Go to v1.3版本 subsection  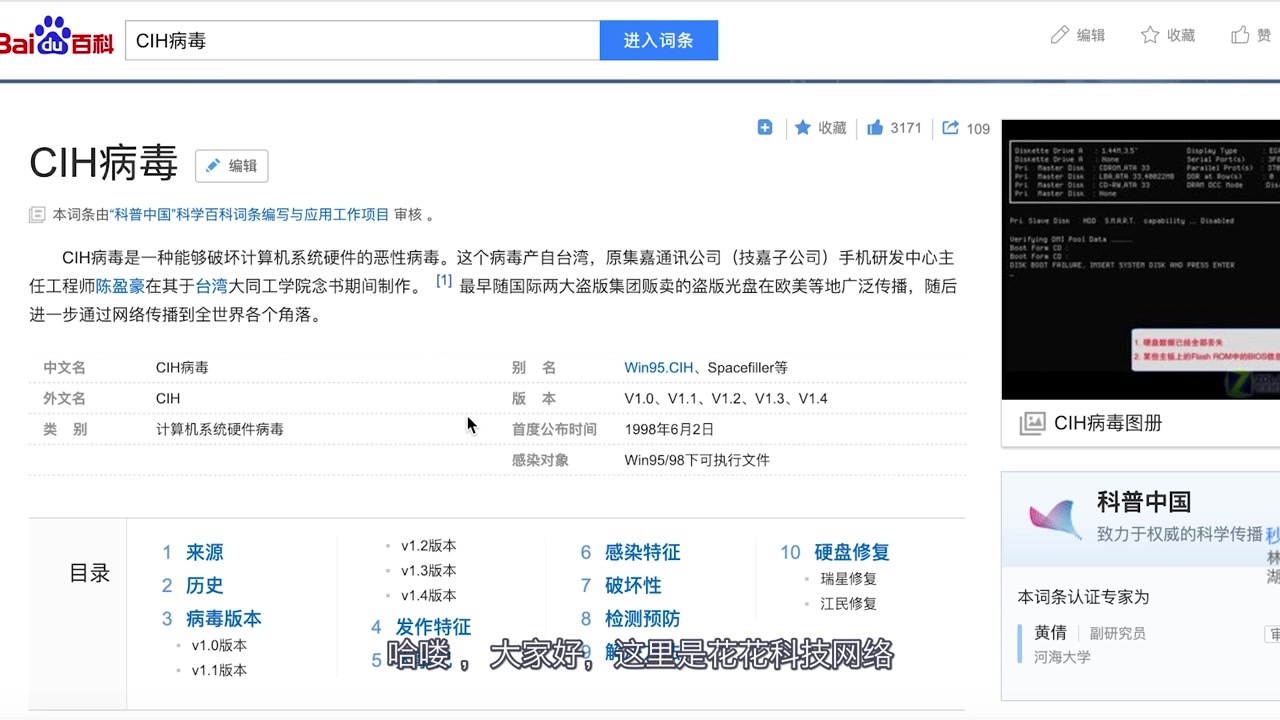(x=428, y=570)
